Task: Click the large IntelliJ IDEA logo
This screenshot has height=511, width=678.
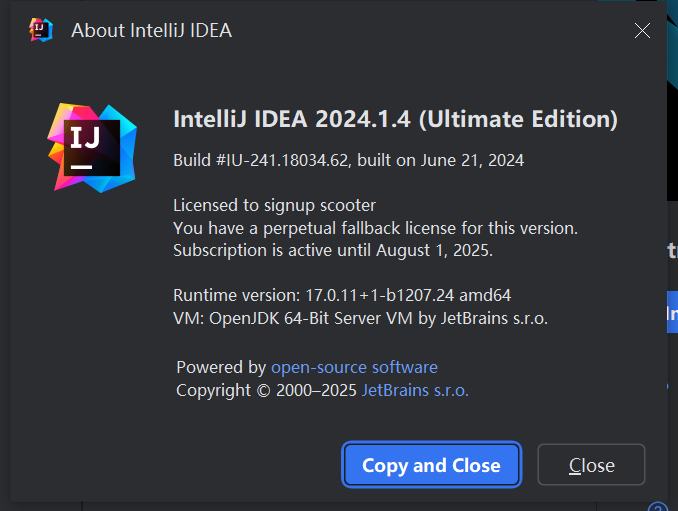Action: (x=93, y=146)
